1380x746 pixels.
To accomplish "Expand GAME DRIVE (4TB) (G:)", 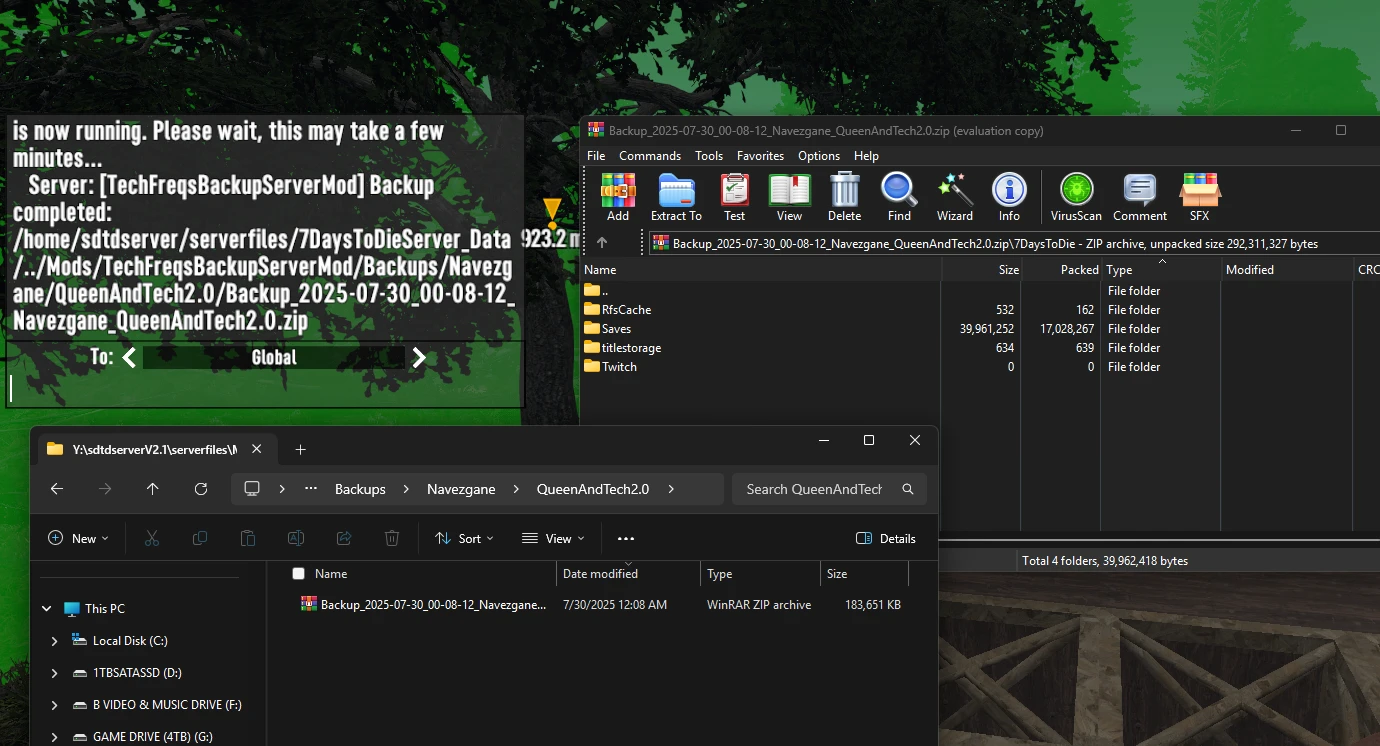I will pyautogui.click(x=54, y=737).
